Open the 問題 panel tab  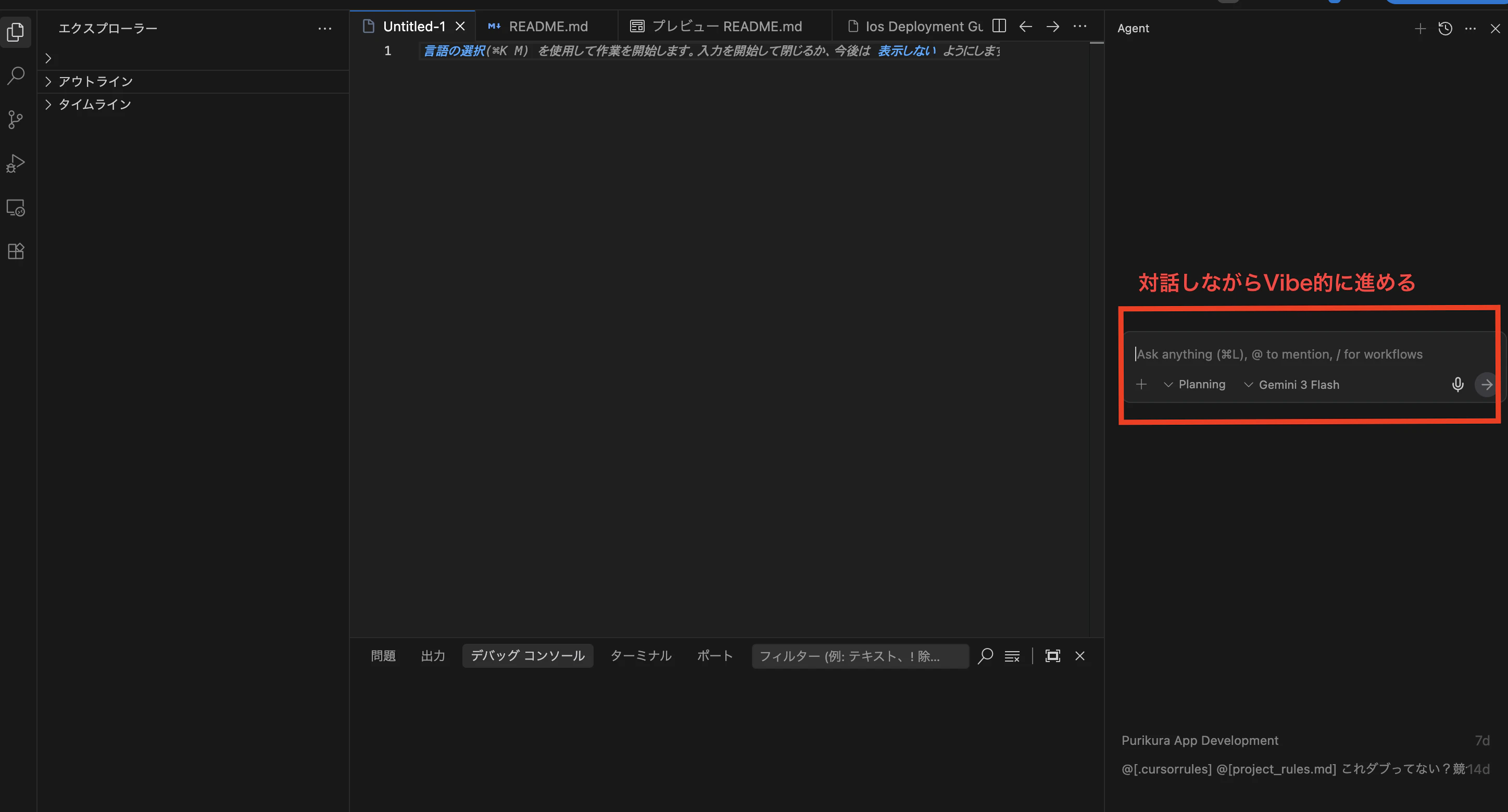[383, 656]
